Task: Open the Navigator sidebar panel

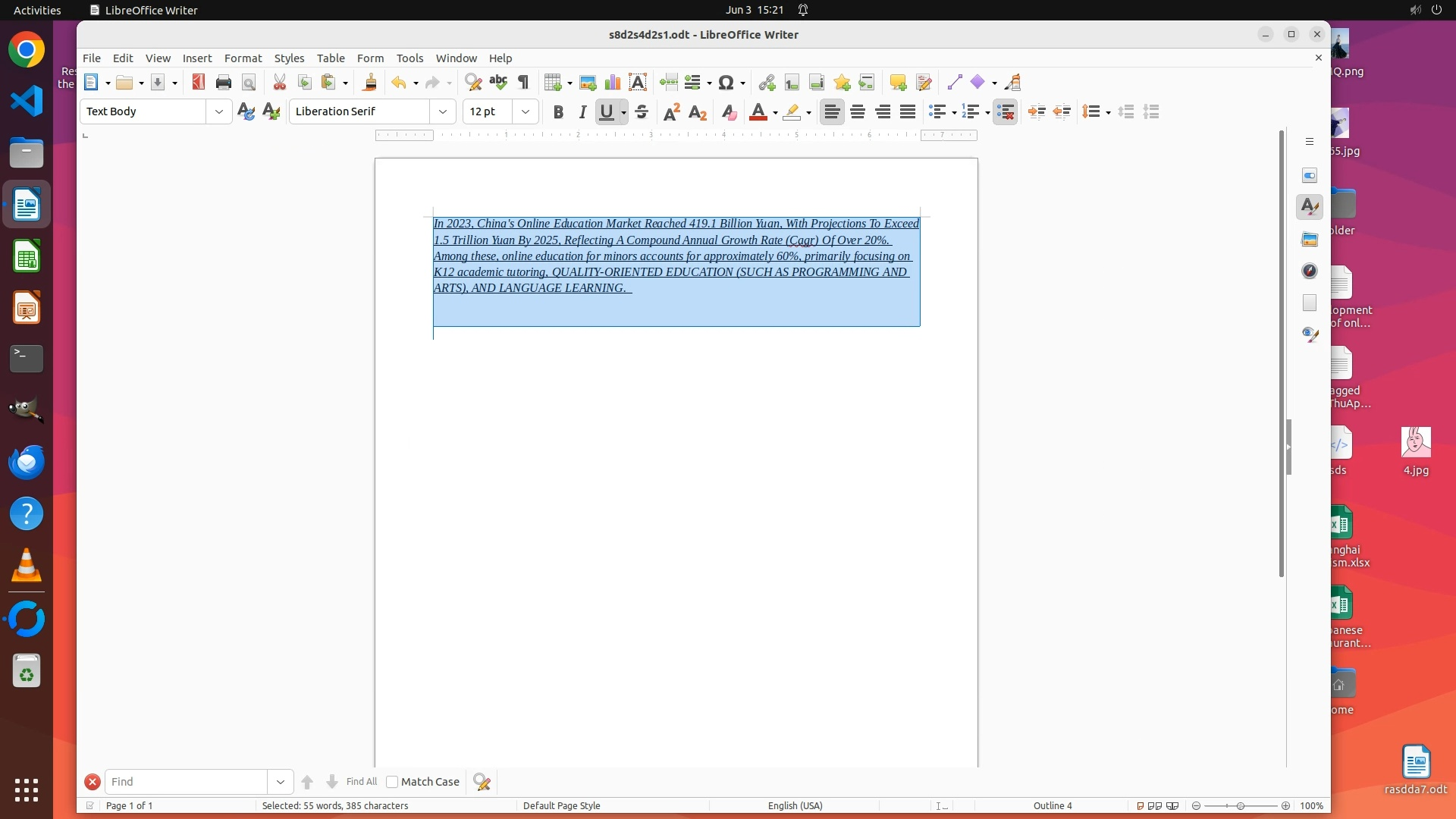Action: pos(1310,271)
